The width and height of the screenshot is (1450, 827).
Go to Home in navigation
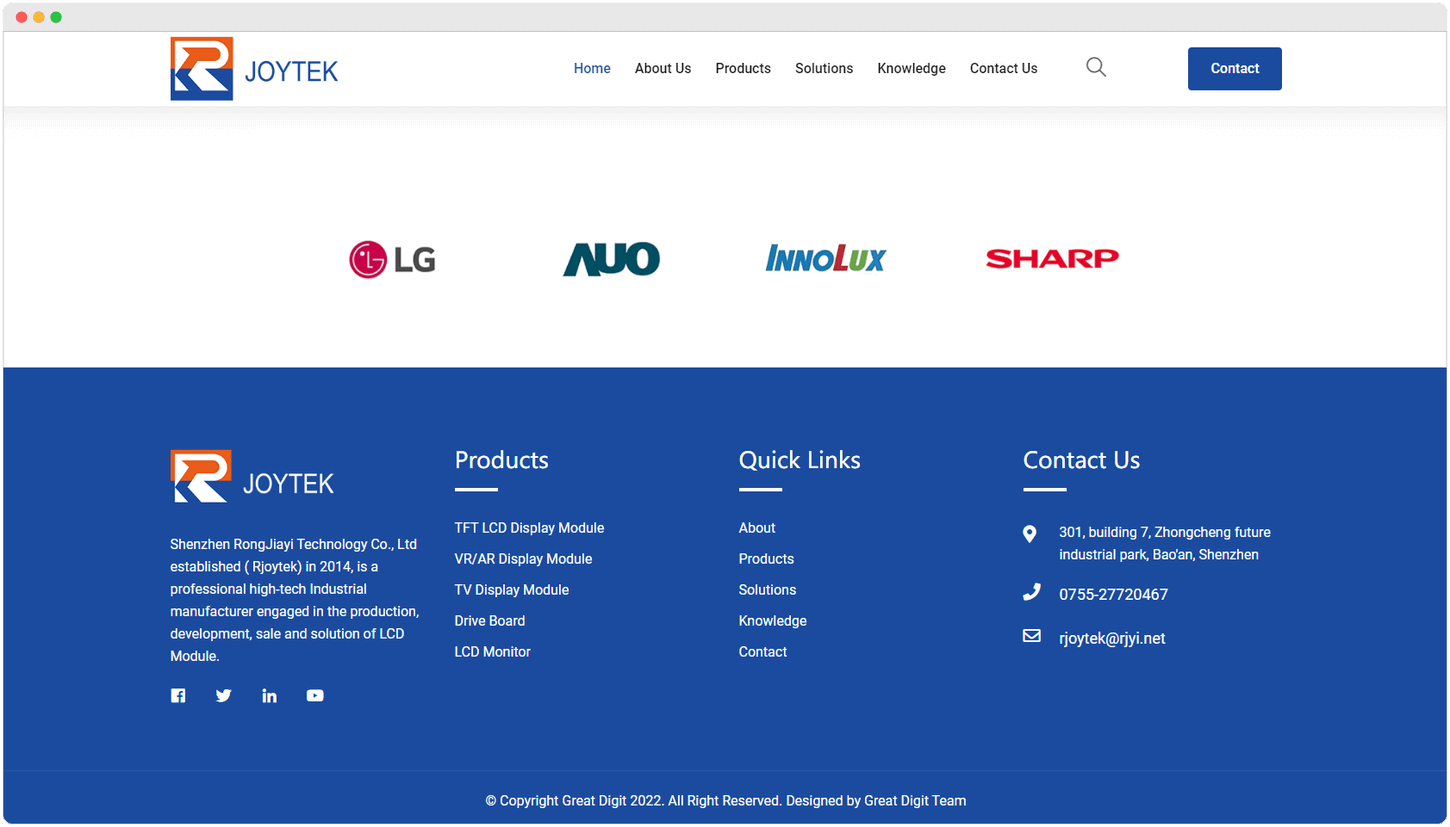(592, 69)
